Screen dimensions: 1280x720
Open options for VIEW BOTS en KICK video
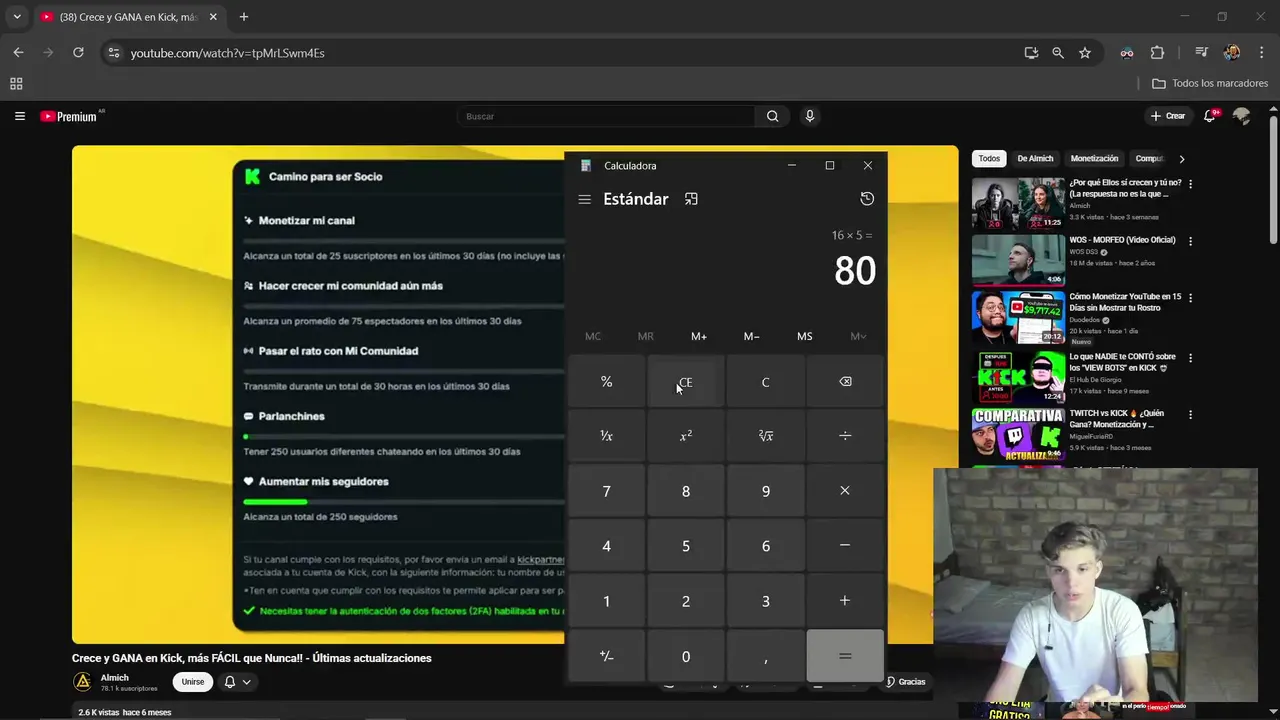(x=1190, y=357)
